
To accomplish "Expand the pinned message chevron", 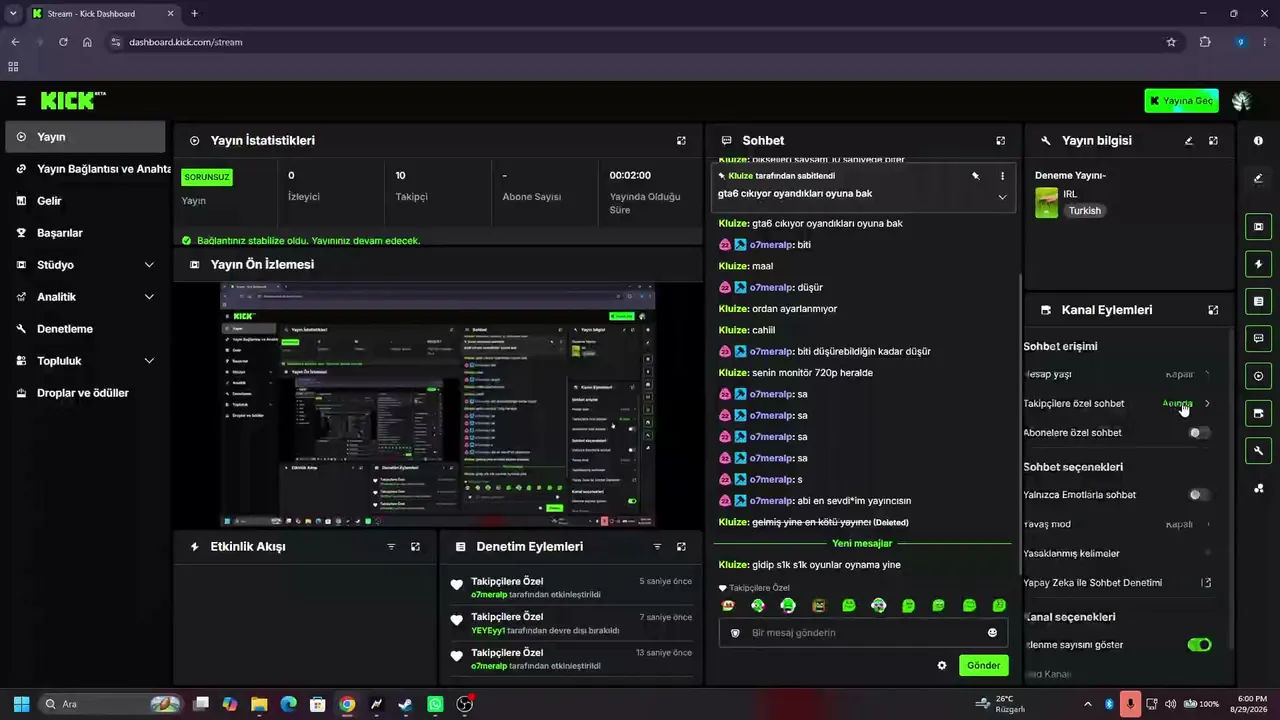I will click(x=1002, y=197).
